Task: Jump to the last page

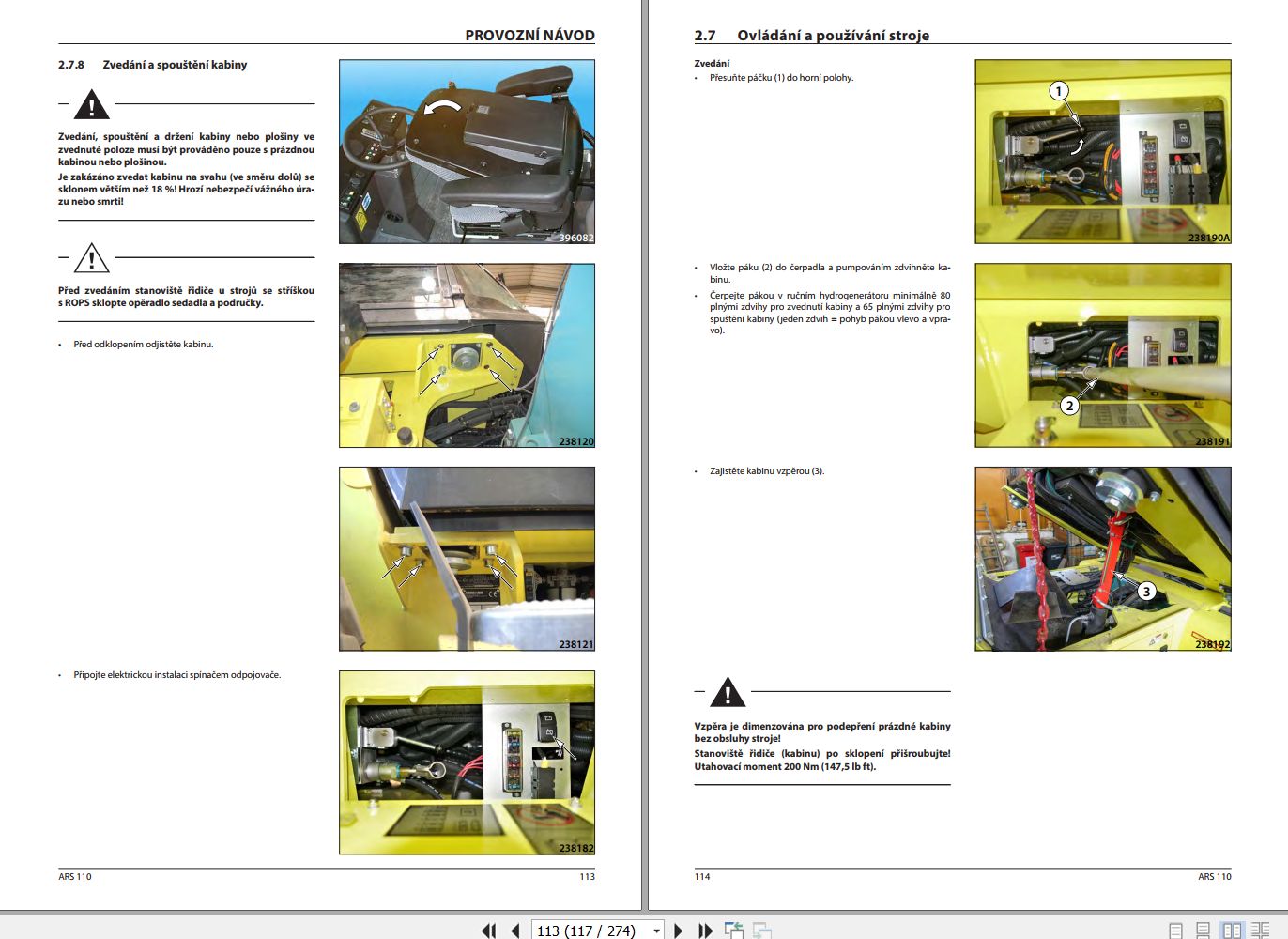Action: [x=705, y=930]
